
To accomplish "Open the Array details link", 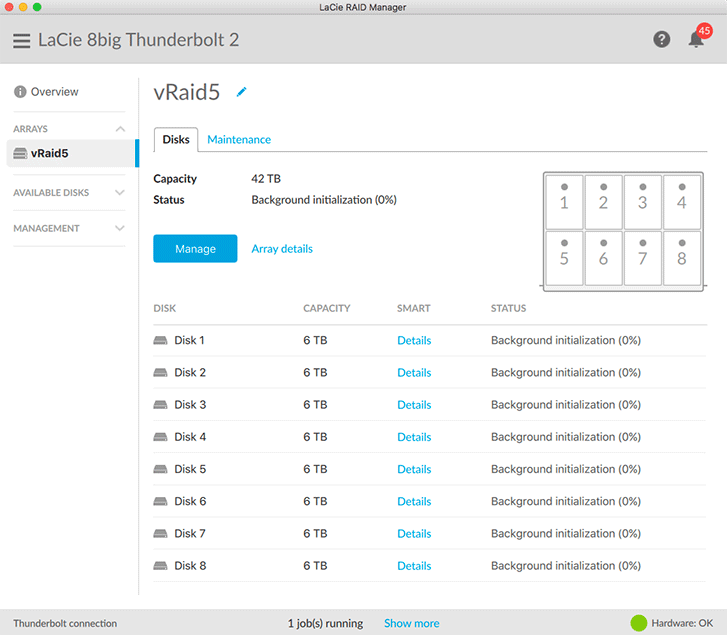I will coord(282,249).
